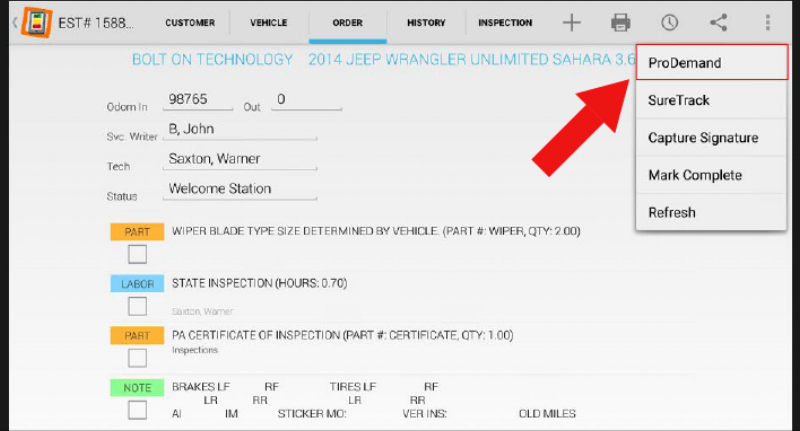Tap the STATE INSPECTION (HOURS: 0.70) line
The height and width of the screenshot is (431, 800).
tap(259, 283)
